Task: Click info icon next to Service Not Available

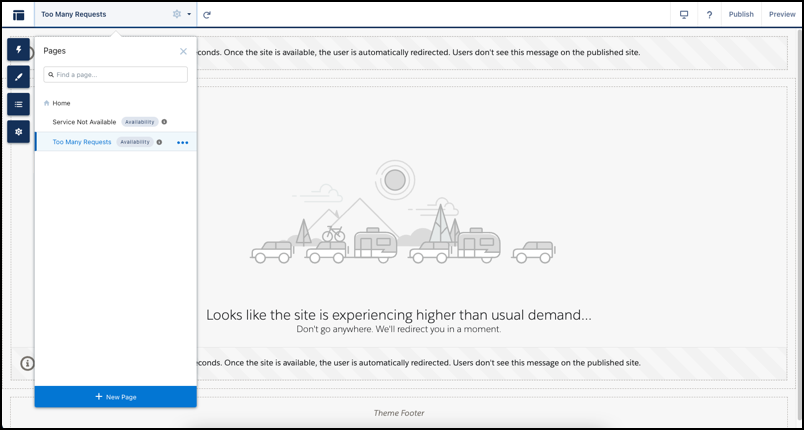Action: coord(164,122)
